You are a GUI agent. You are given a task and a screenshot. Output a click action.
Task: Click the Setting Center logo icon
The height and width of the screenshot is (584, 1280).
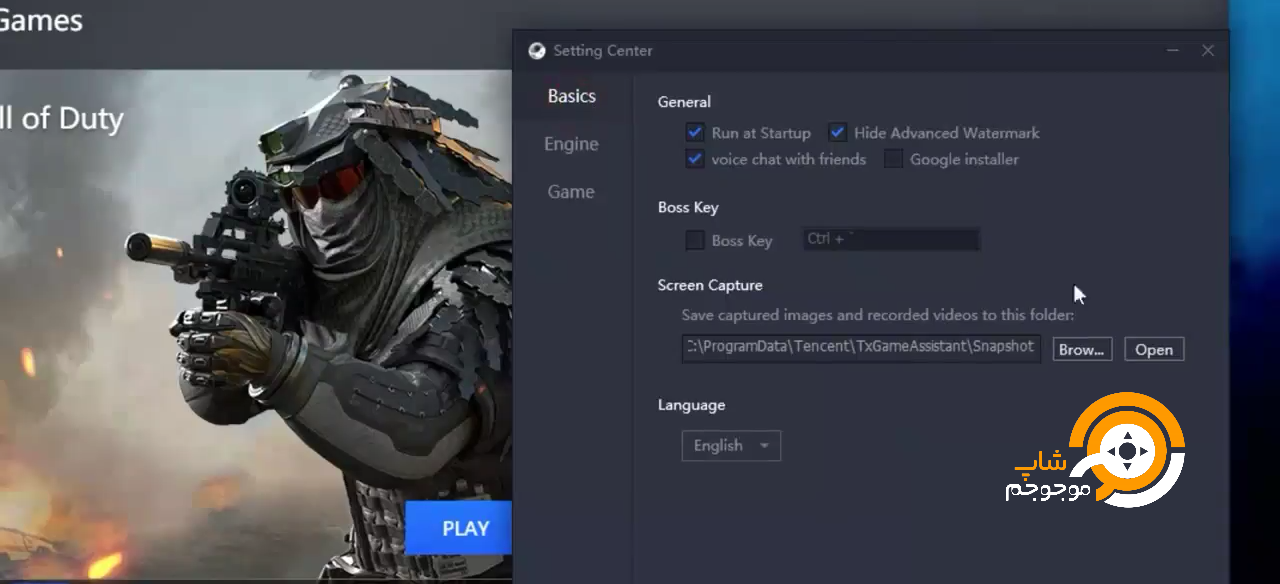(537, 51)
